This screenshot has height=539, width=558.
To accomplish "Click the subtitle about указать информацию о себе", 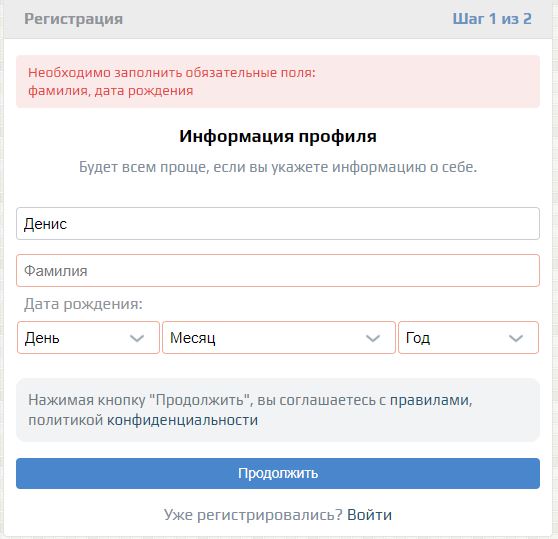I will pyautogui.click(x=278, y=167).
